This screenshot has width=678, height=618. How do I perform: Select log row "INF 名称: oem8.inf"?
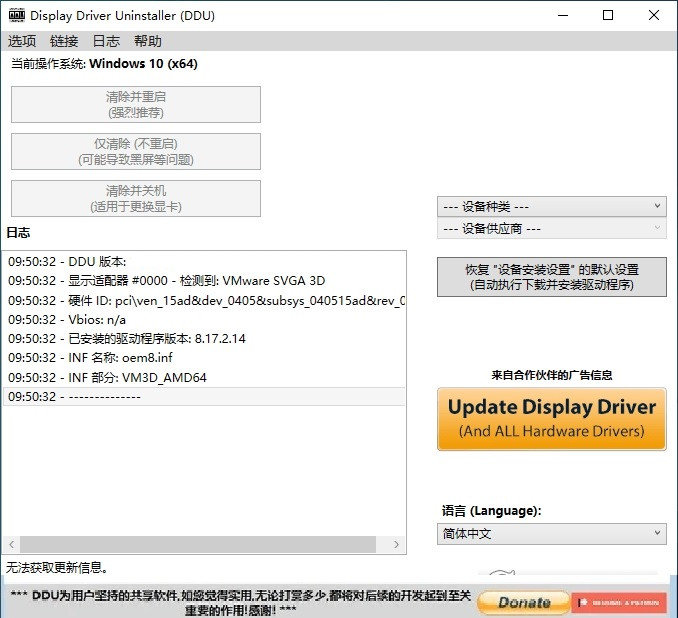tap(204, 358)
